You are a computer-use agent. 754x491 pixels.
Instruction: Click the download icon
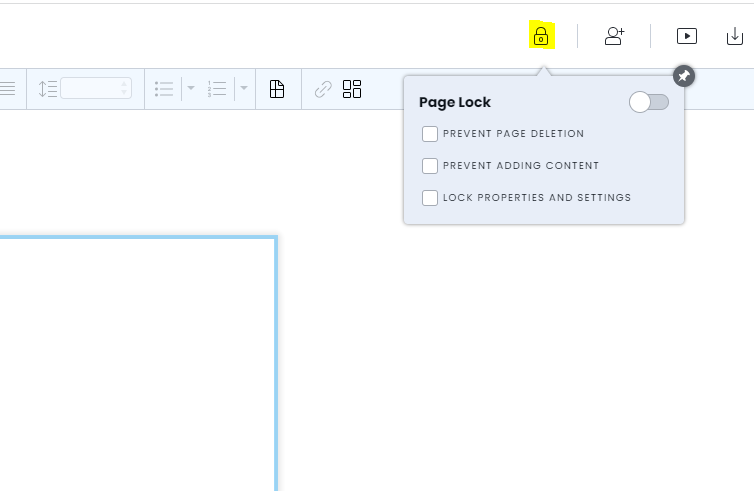click(x=735, y=36)
